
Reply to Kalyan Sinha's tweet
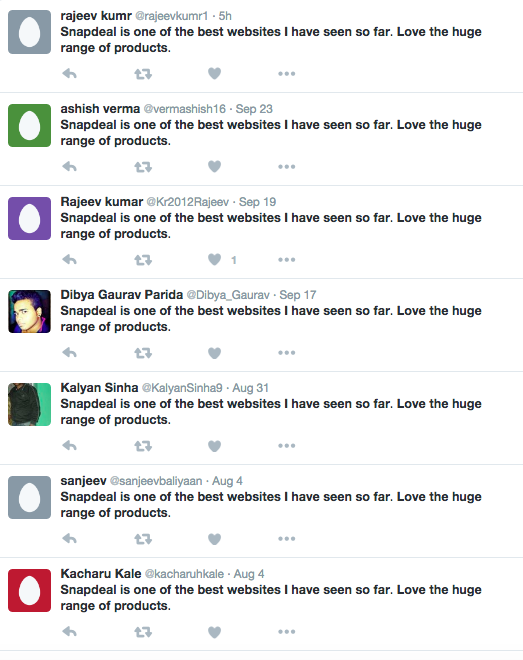[x=70, y=446]
